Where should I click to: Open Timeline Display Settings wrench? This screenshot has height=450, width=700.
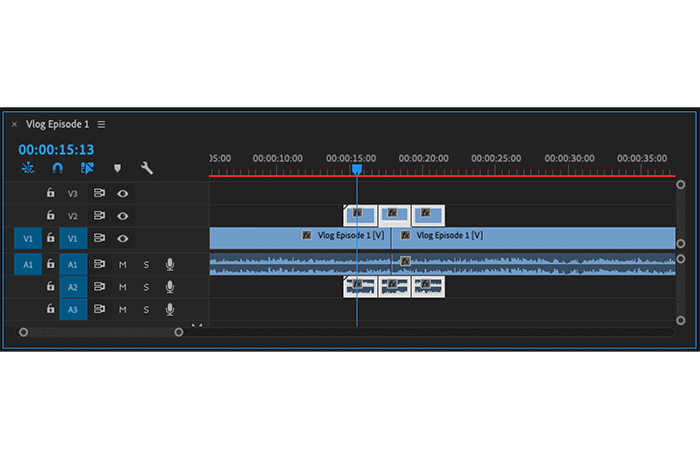coord(146,168)
